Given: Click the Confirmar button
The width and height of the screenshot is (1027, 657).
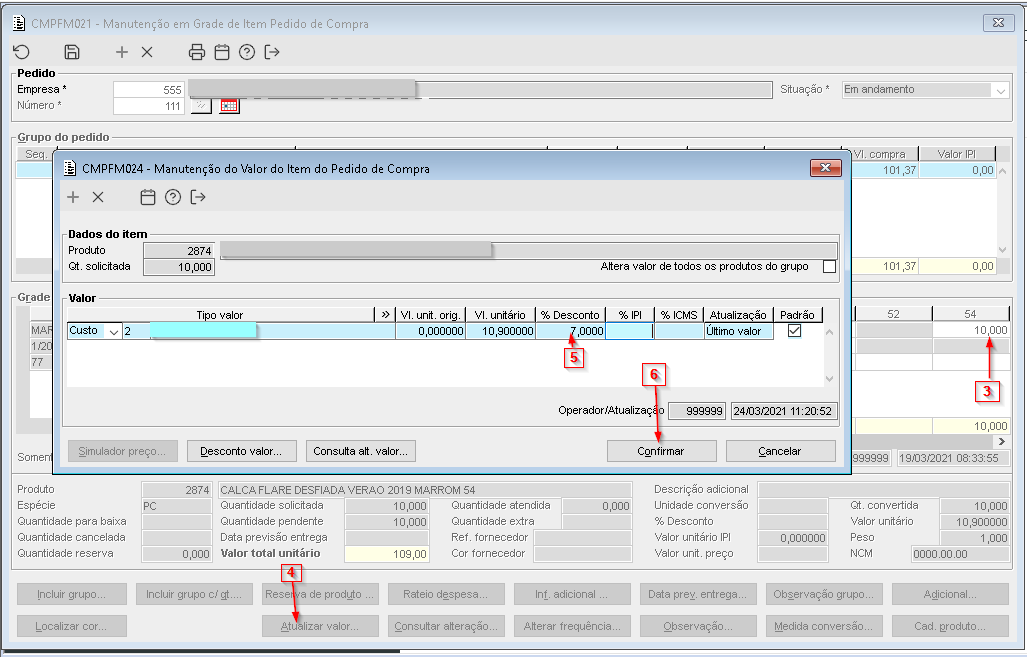Looking at the screenshot, I should point(662,451).
